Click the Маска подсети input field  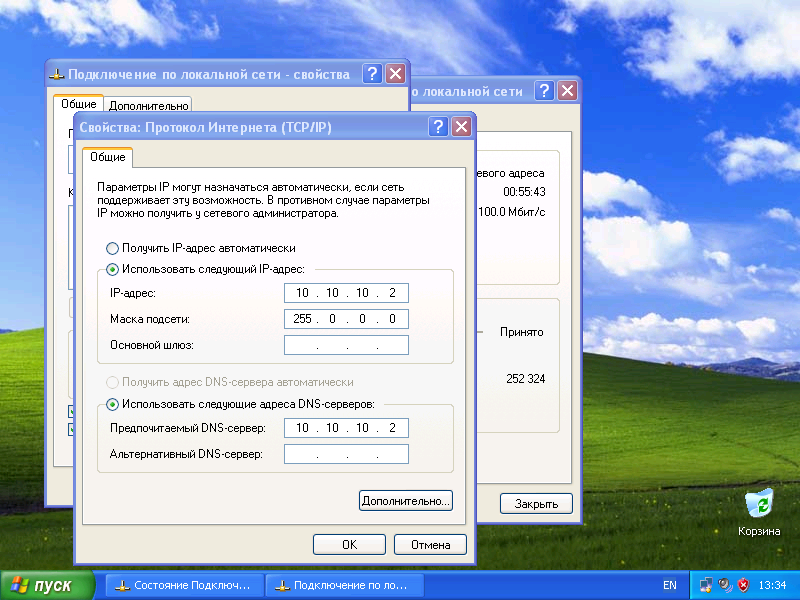pyautogui.click(x=346, y=319)
